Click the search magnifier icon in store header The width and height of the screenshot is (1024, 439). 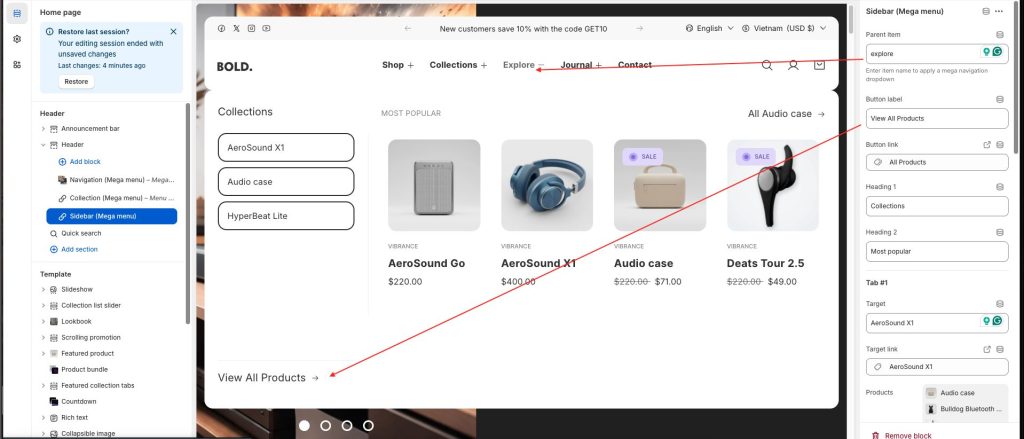click(x=767, y=65)
